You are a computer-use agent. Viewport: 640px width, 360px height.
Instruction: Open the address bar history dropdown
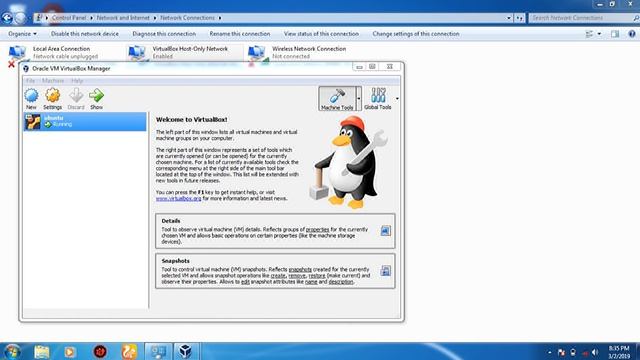click(509, 18)
